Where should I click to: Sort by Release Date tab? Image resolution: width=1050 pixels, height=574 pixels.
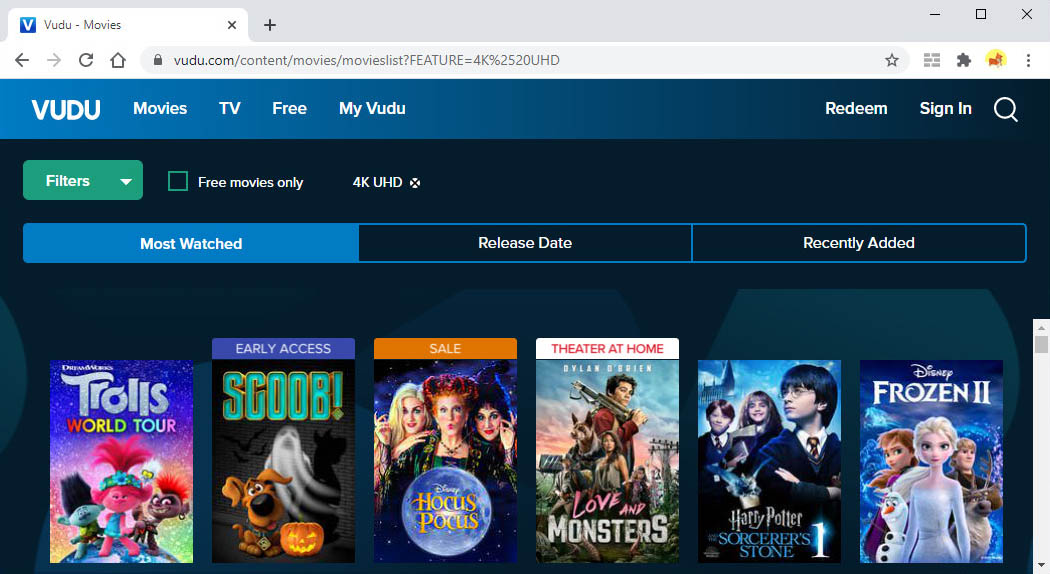[x=525, y=243]
